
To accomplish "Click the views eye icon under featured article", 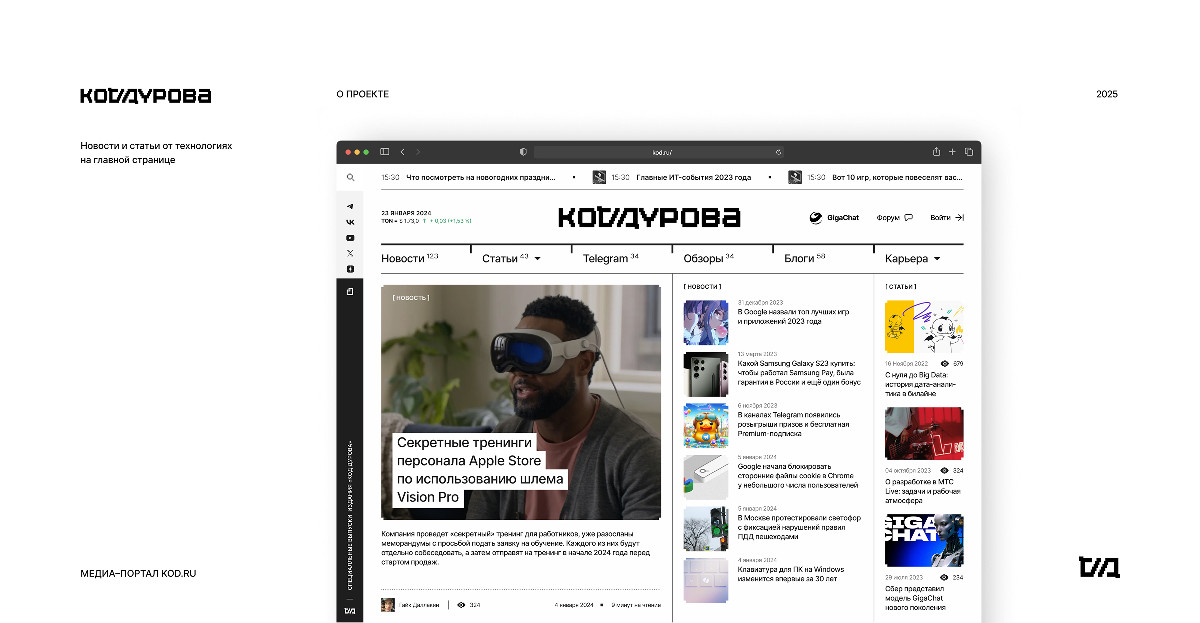I will [x=460, y=605].
